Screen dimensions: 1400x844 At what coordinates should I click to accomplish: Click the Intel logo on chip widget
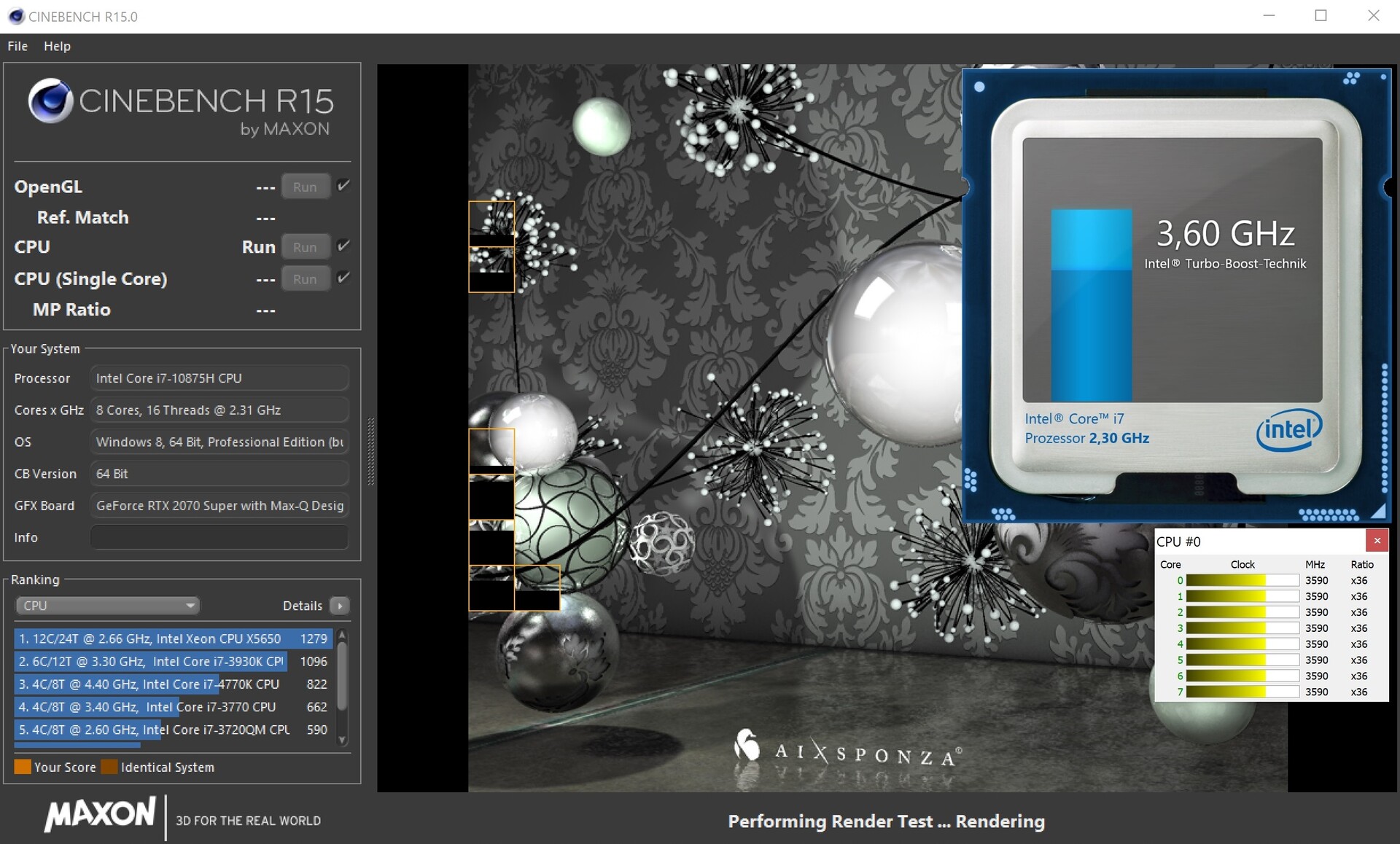[1288, 429]
